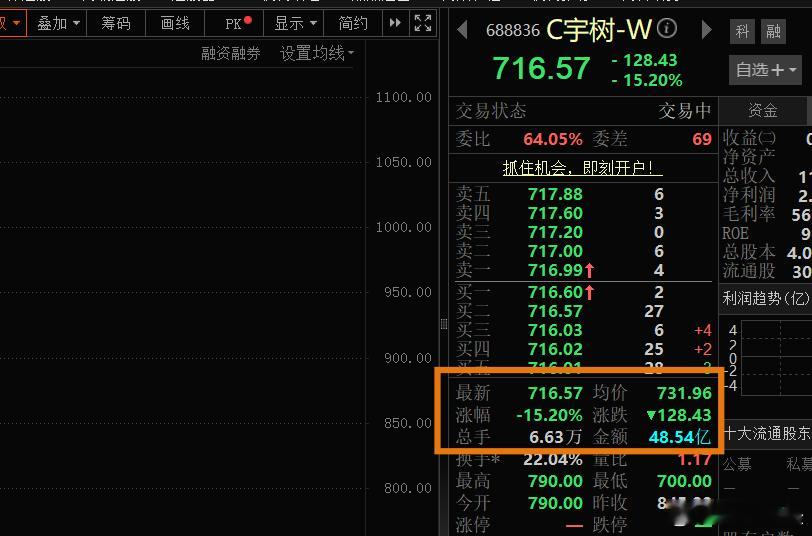Click 总股本 row in financial panel
This screenshot has width=812, height=536.
click(766, 252)
